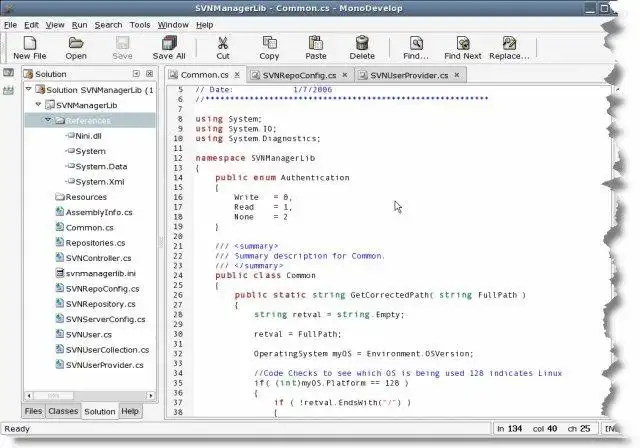The width and height of the screenshot is (640, 448).
Task: Click second icon in left sidebar strip
Action: pyautogui.click(x=8, y=90)
